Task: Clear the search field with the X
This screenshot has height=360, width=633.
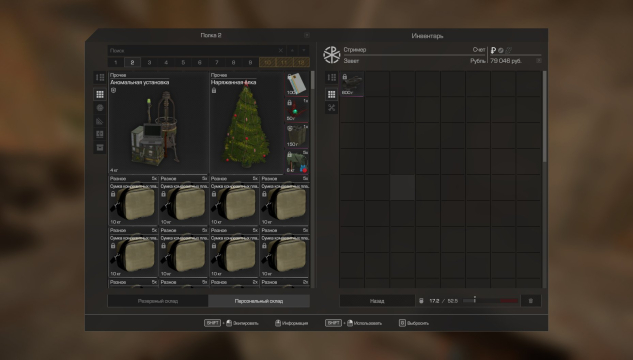Action: click(x=281, y=50)
